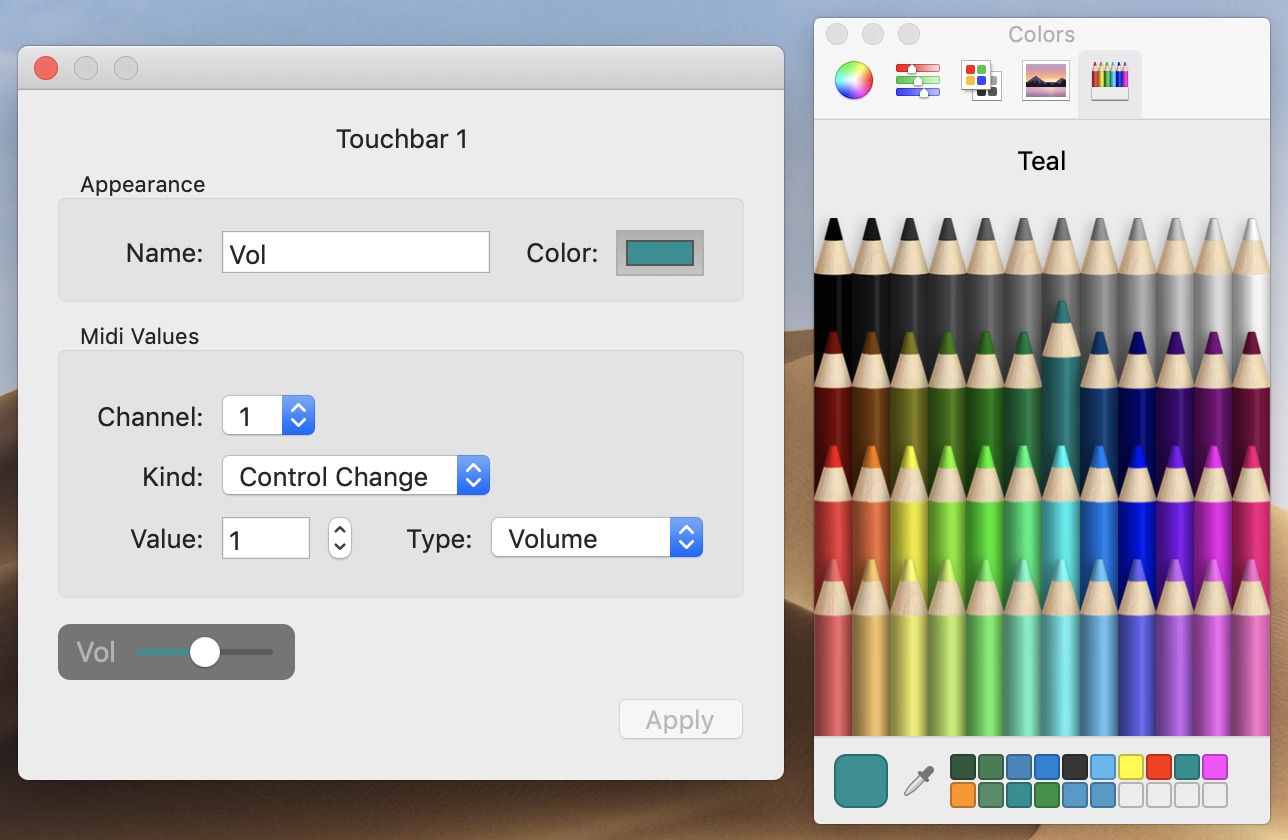Select the image palettes tab
This screenshot has width=1288, height=840.
(1046, 80)
